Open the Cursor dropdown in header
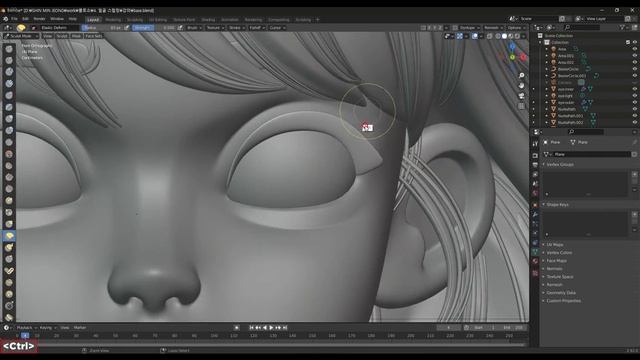This screenshot has width=640, height=360. click(x=277, y=28)
